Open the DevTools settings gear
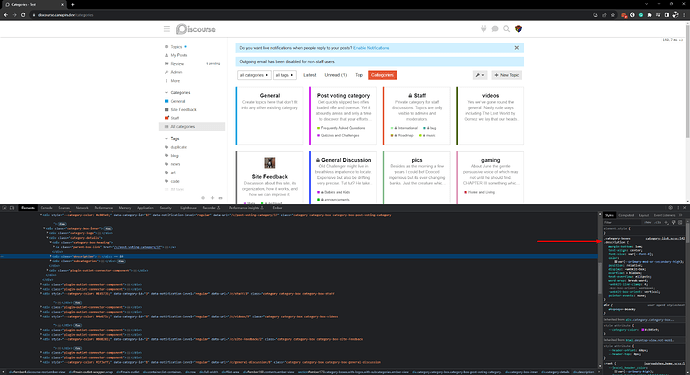This screenshot has height=375, width=690. (x=671, y=208)
